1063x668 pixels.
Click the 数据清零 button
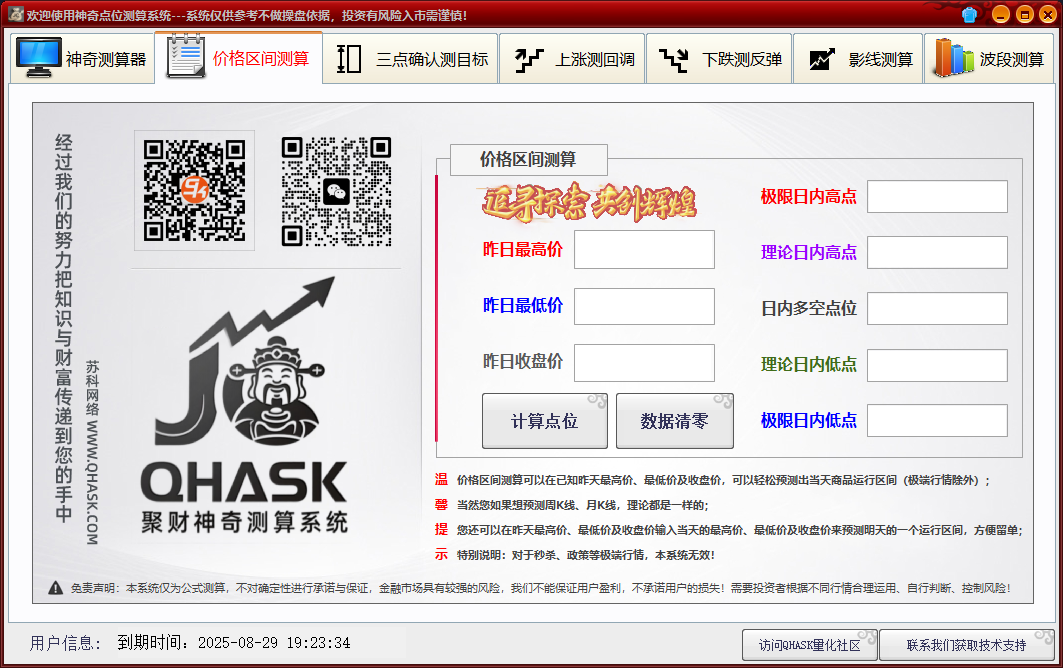pyautogui.click(x=675, y=420)
